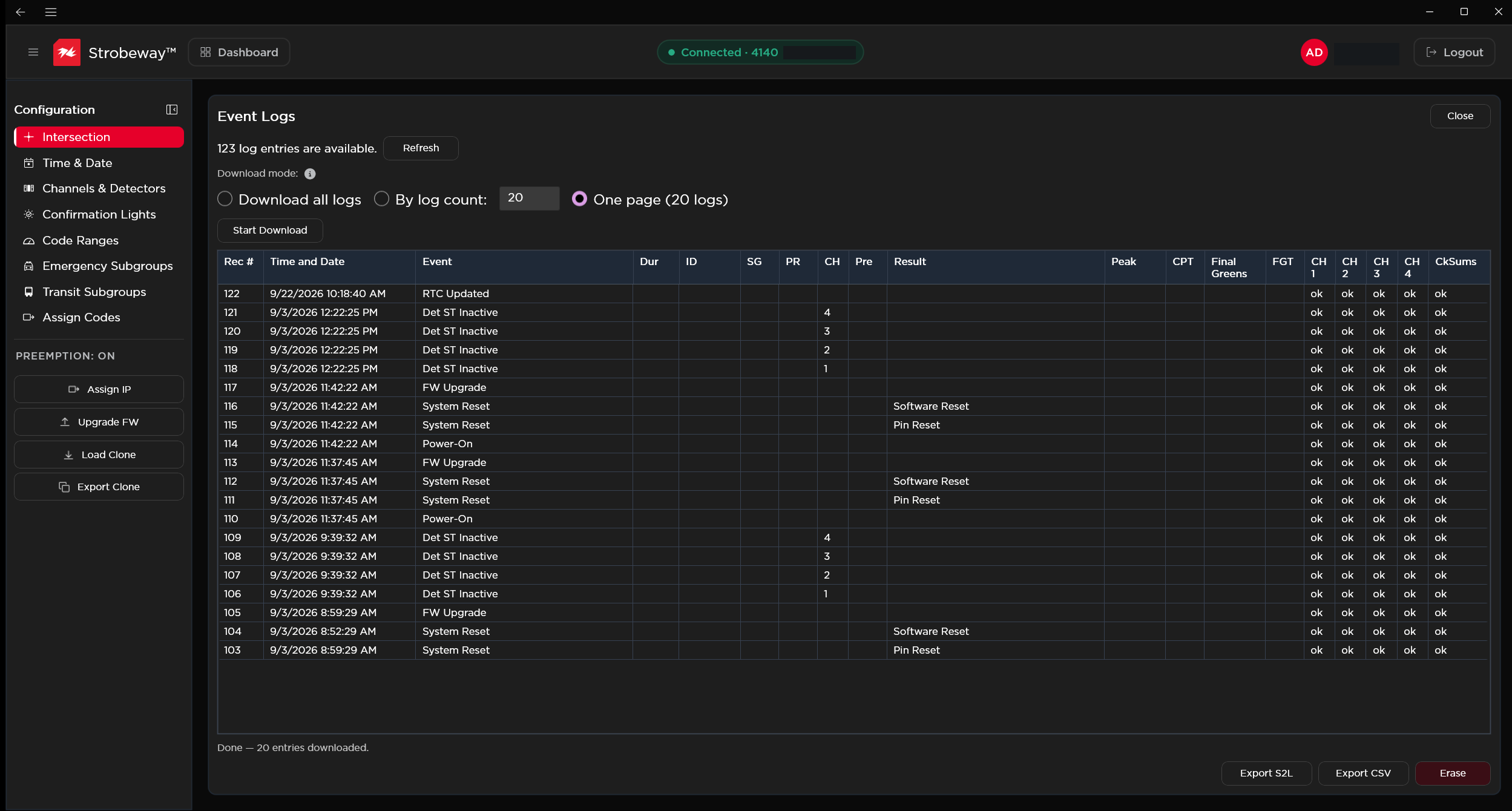Click the Download mode info icon
The width and height of the screenshot is (1512, 811).
coord(310,174)
